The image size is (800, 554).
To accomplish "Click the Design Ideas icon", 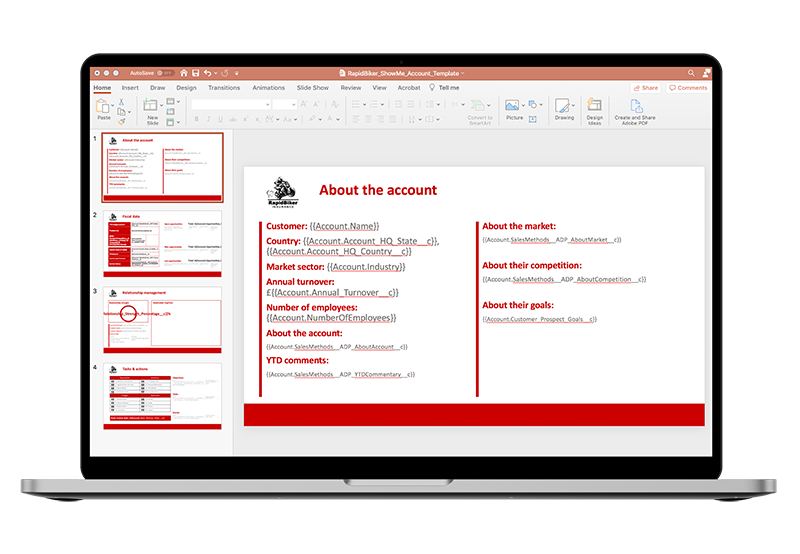I will pos(594,105).
